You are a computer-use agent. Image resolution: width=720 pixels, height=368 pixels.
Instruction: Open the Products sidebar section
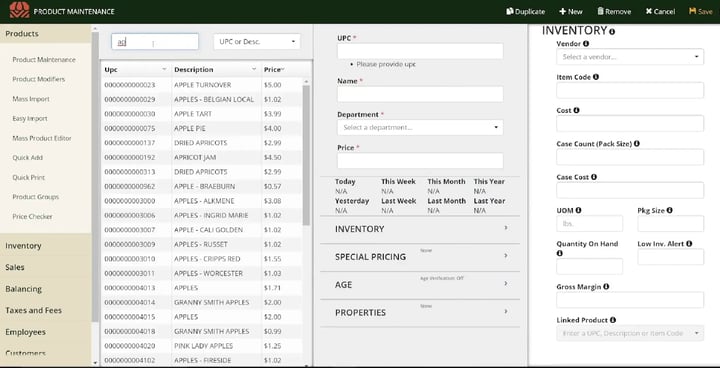point(46,34)
